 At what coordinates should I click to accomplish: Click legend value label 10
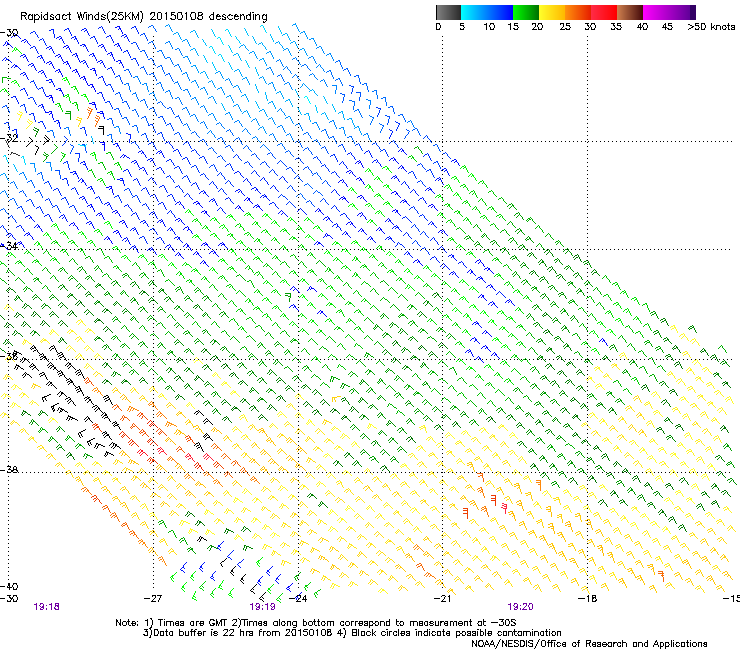click(489, 27)
